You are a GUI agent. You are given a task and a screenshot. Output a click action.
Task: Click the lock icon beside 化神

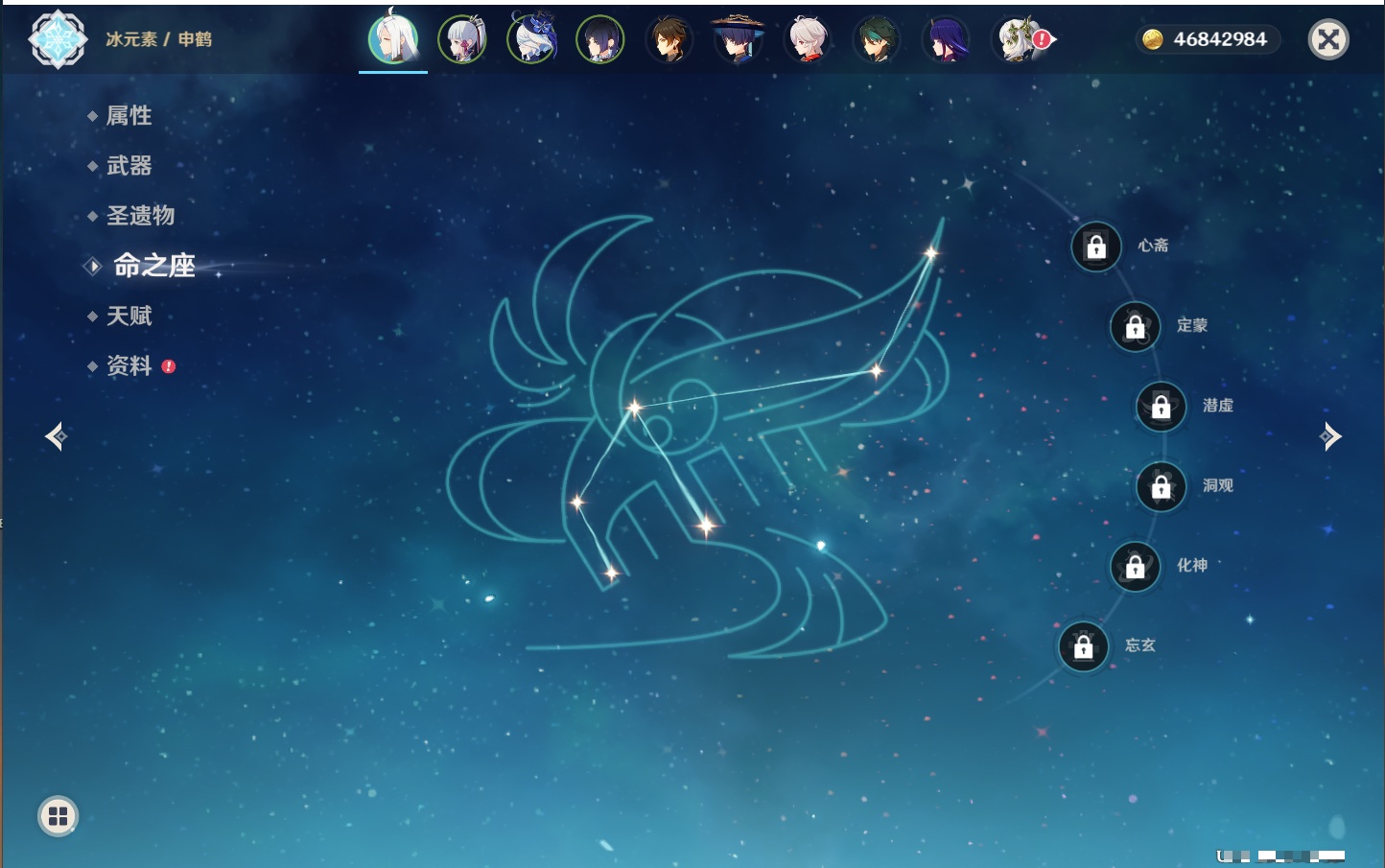click(x=1136, y=566)
